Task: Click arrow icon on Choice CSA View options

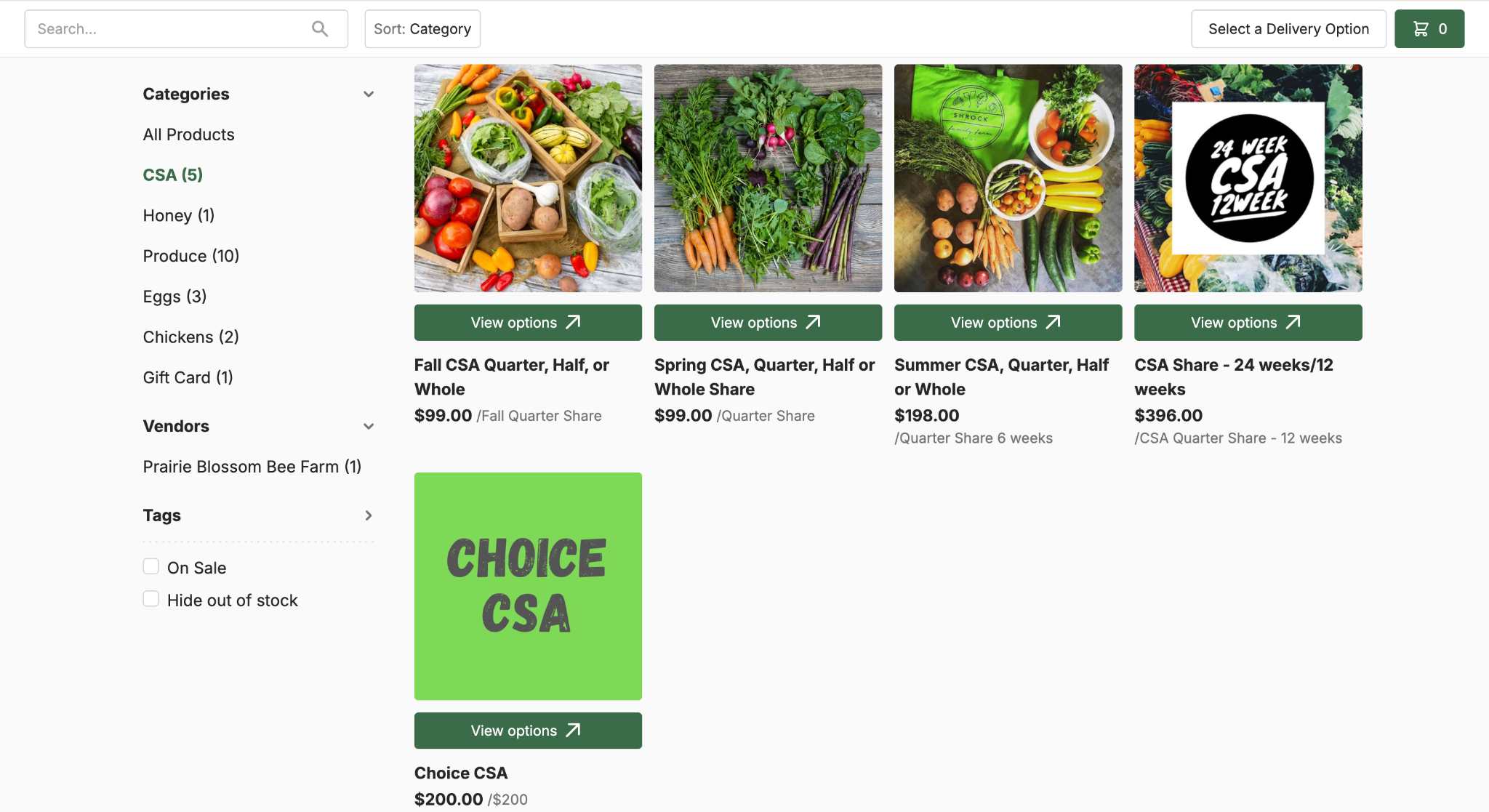Action: (x=574, y=730)
